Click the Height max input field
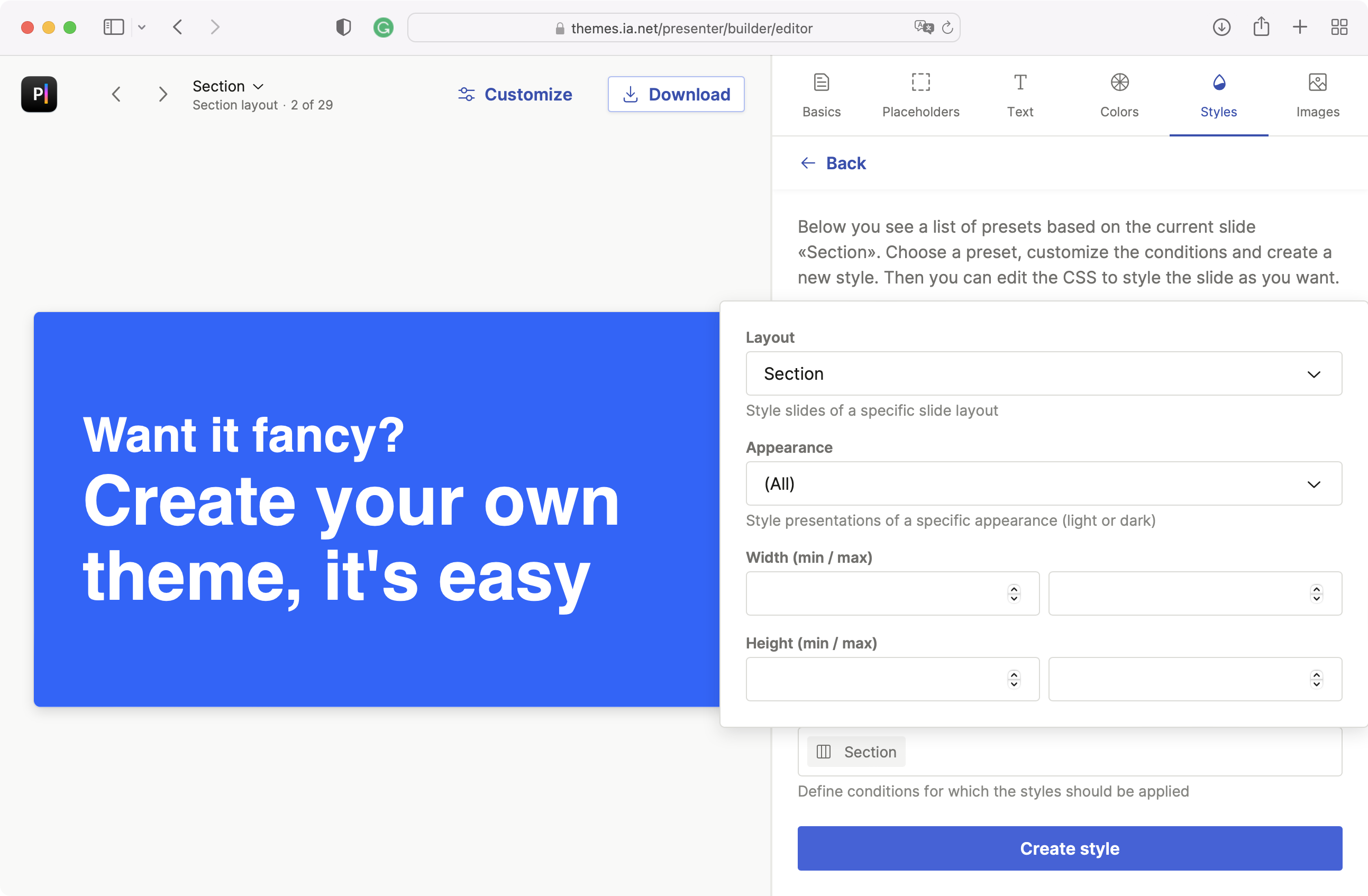Screen dimensions: 1368x896 point(1195,679)
